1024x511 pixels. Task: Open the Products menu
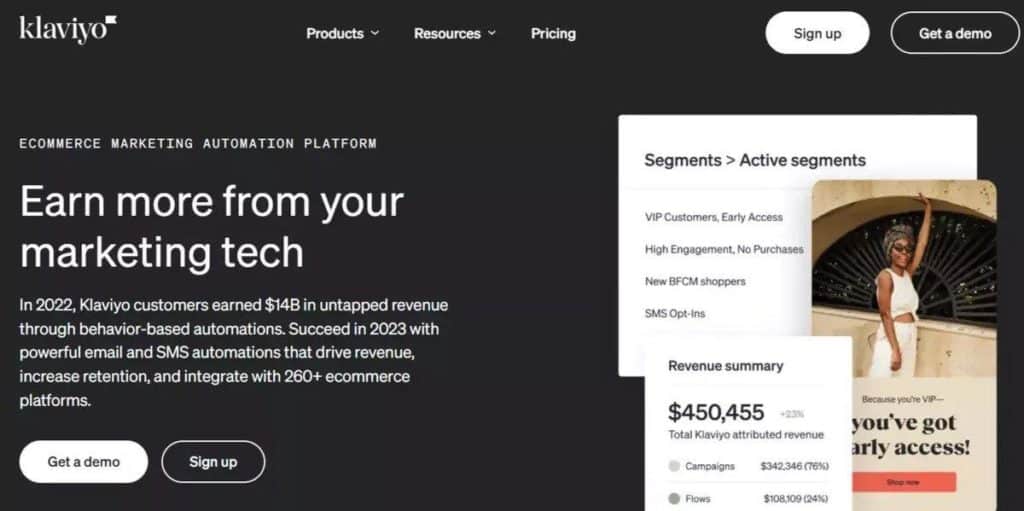342,33
